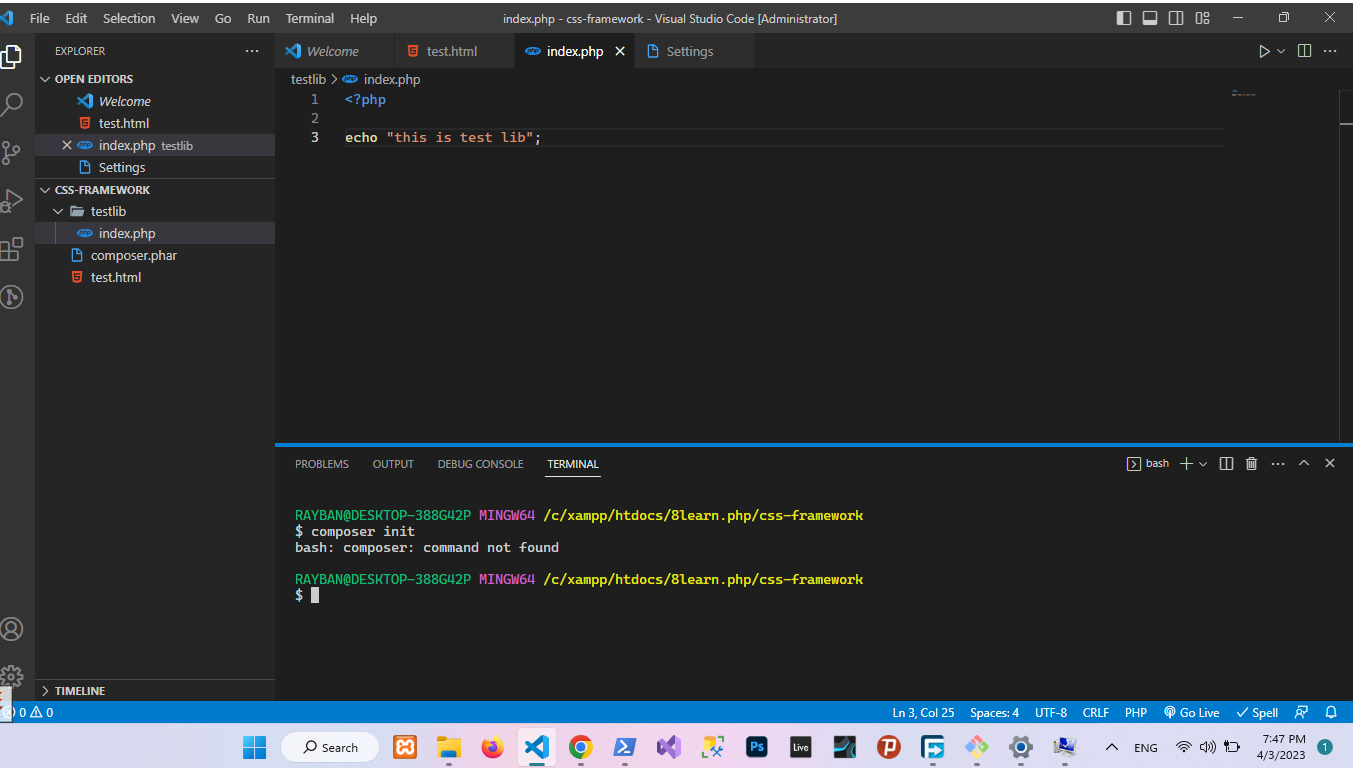Start Go Live server
The width and height of the screenshot is (1366, 768).
tap(1191, 713)
